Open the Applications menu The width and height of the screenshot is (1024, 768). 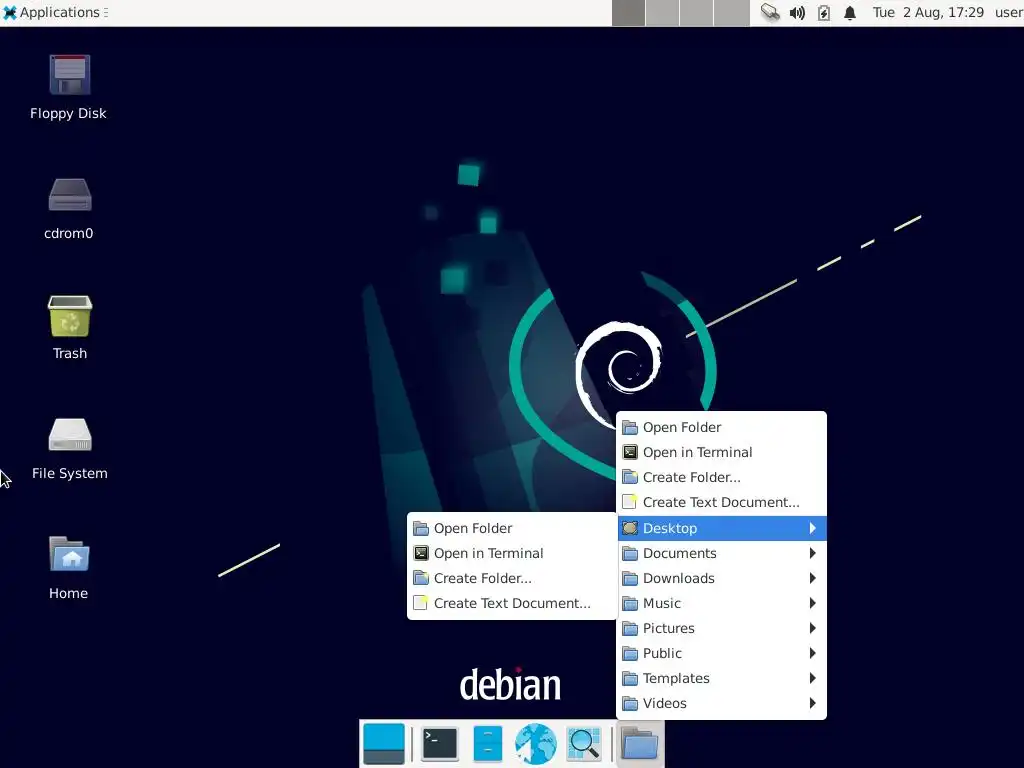coord(54,12)
